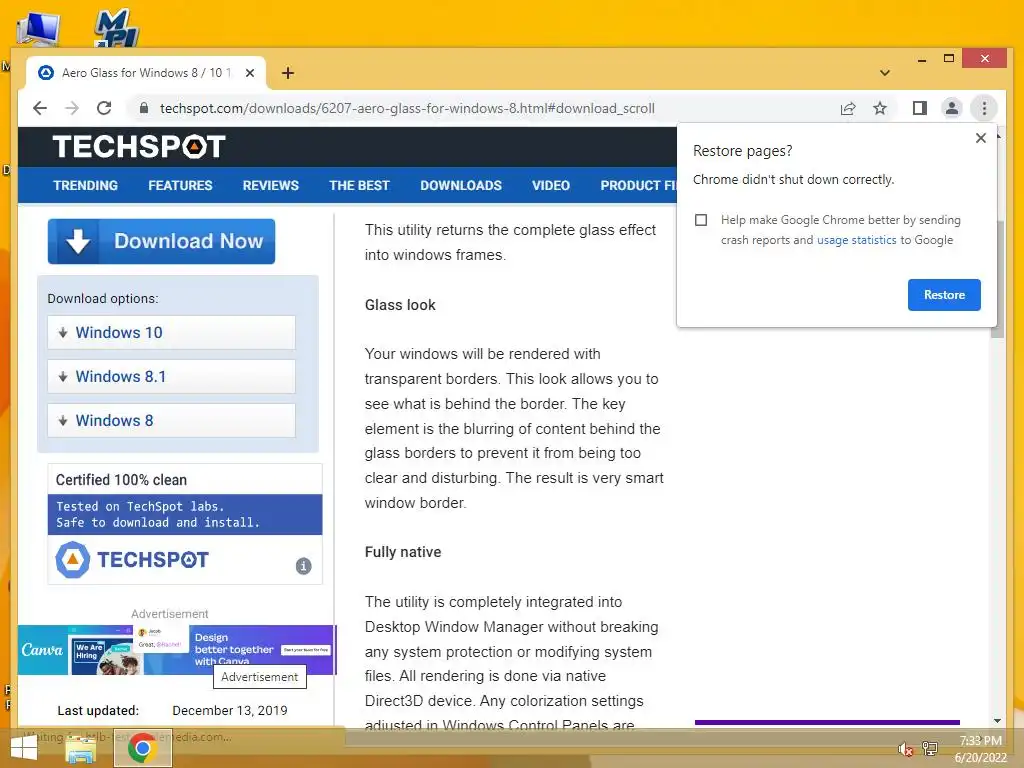Open the Canva advertisement banner

click(177, 650)
